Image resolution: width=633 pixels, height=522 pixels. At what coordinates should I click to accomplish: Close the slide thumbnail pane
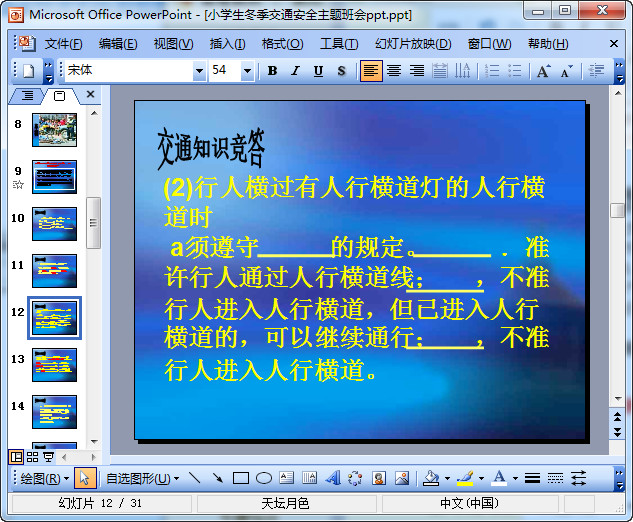(90, 95)
